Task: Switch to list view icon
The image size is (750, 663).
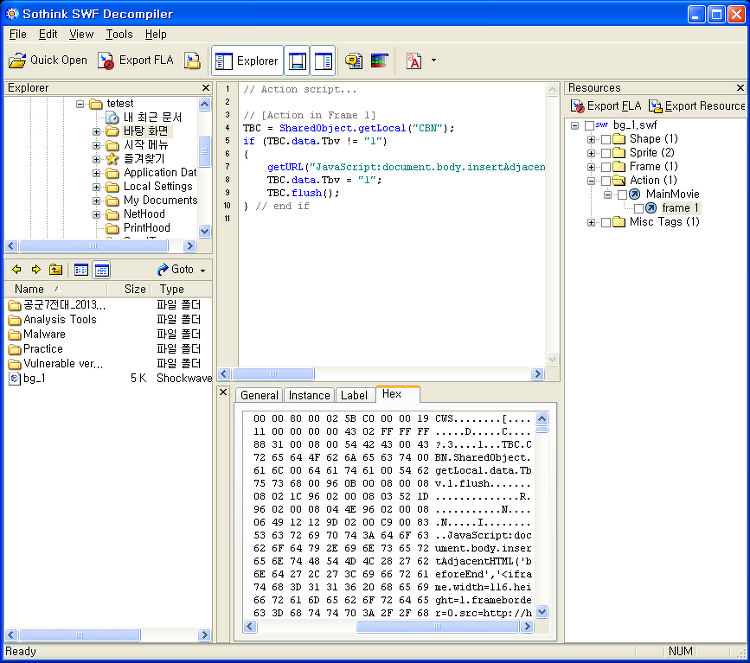Action: 81,270
